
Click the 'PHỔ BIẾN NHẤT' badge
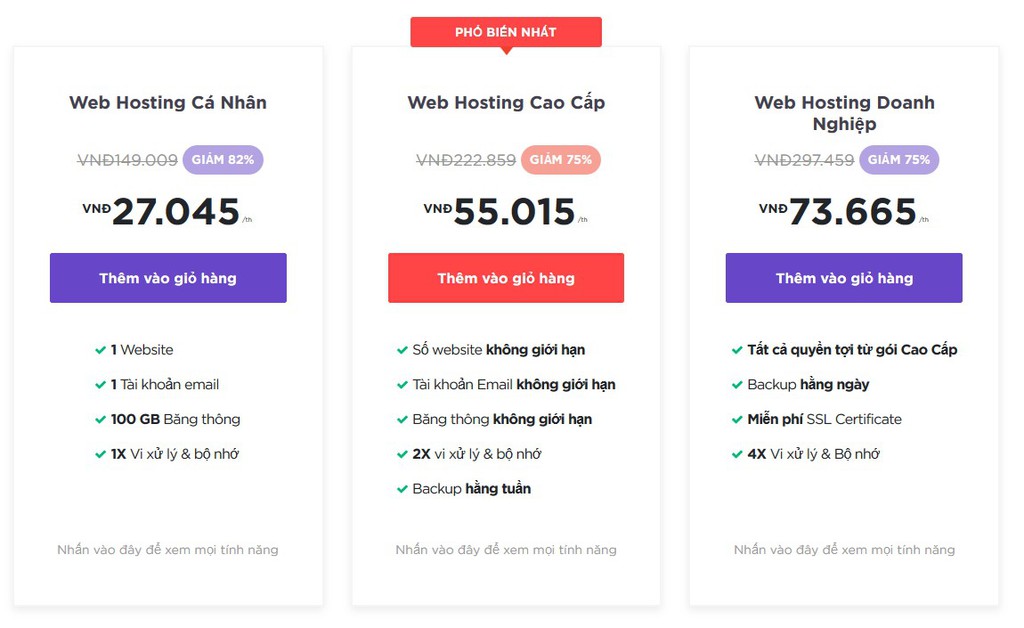(506, 32)
